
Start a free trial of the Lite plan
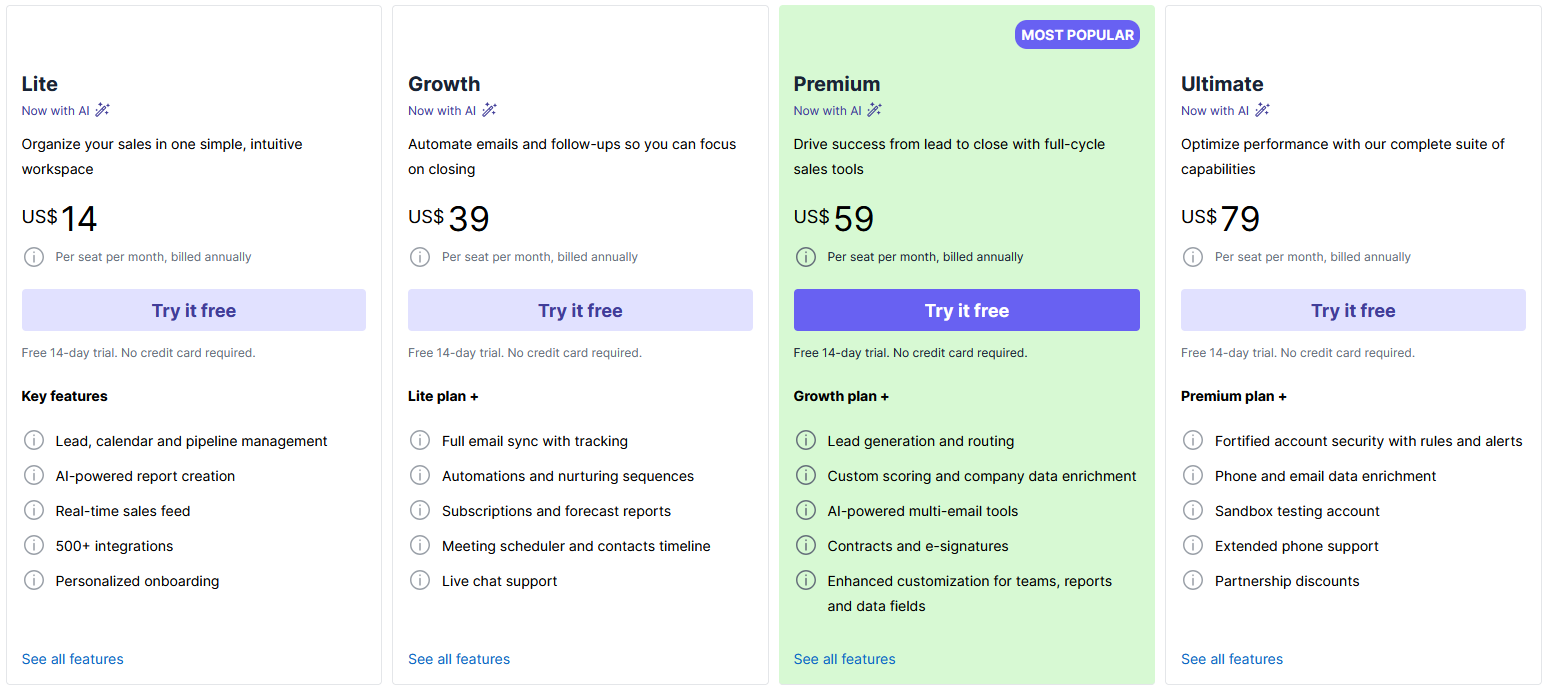193,310
